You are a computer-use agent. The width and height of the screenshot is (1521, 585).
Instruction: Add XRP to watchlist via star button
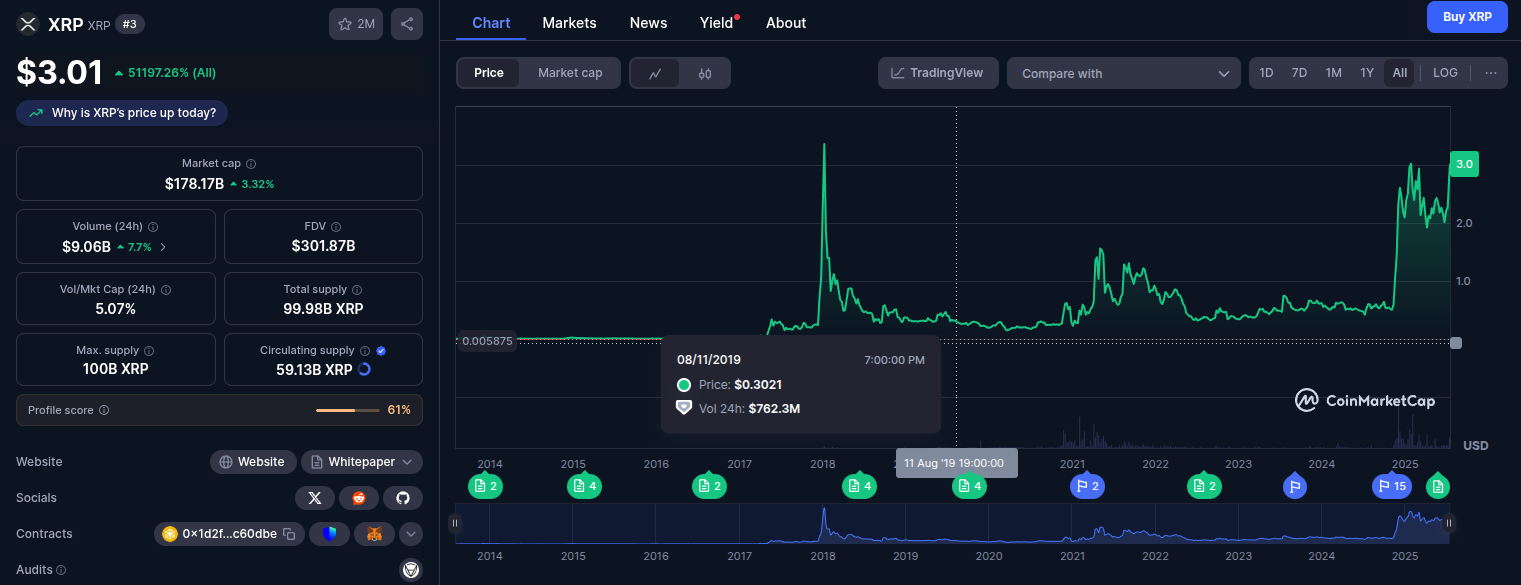point(356,24)
